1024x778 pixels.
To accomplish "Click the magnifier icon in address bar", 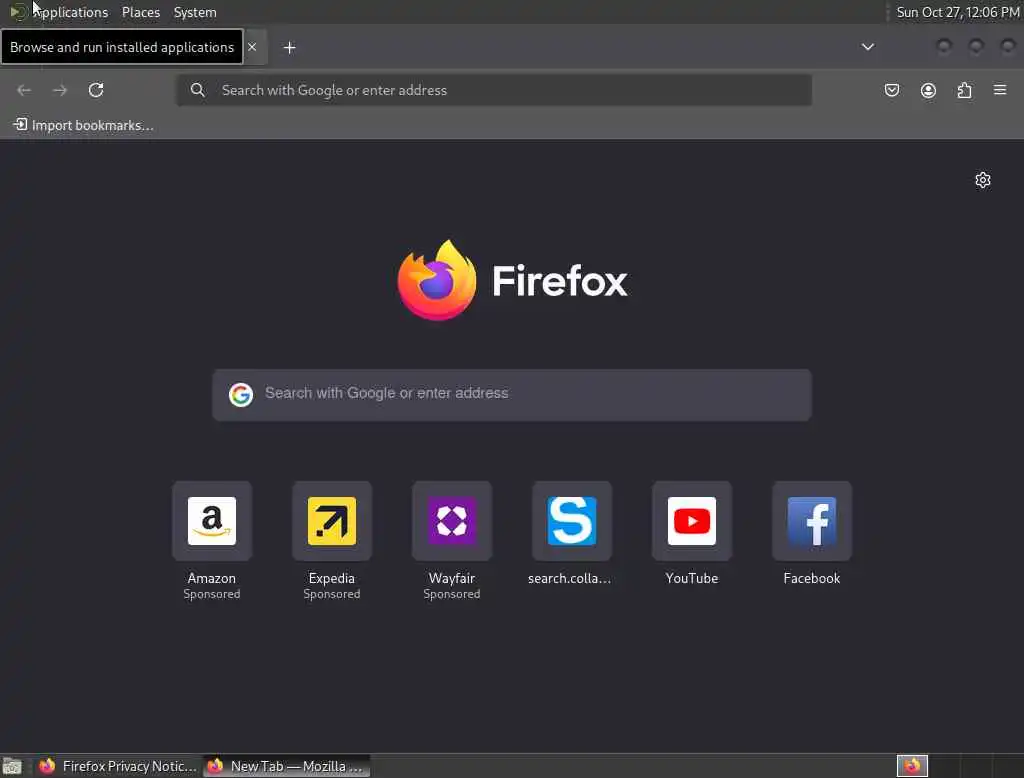I will [x=197, y=90].
